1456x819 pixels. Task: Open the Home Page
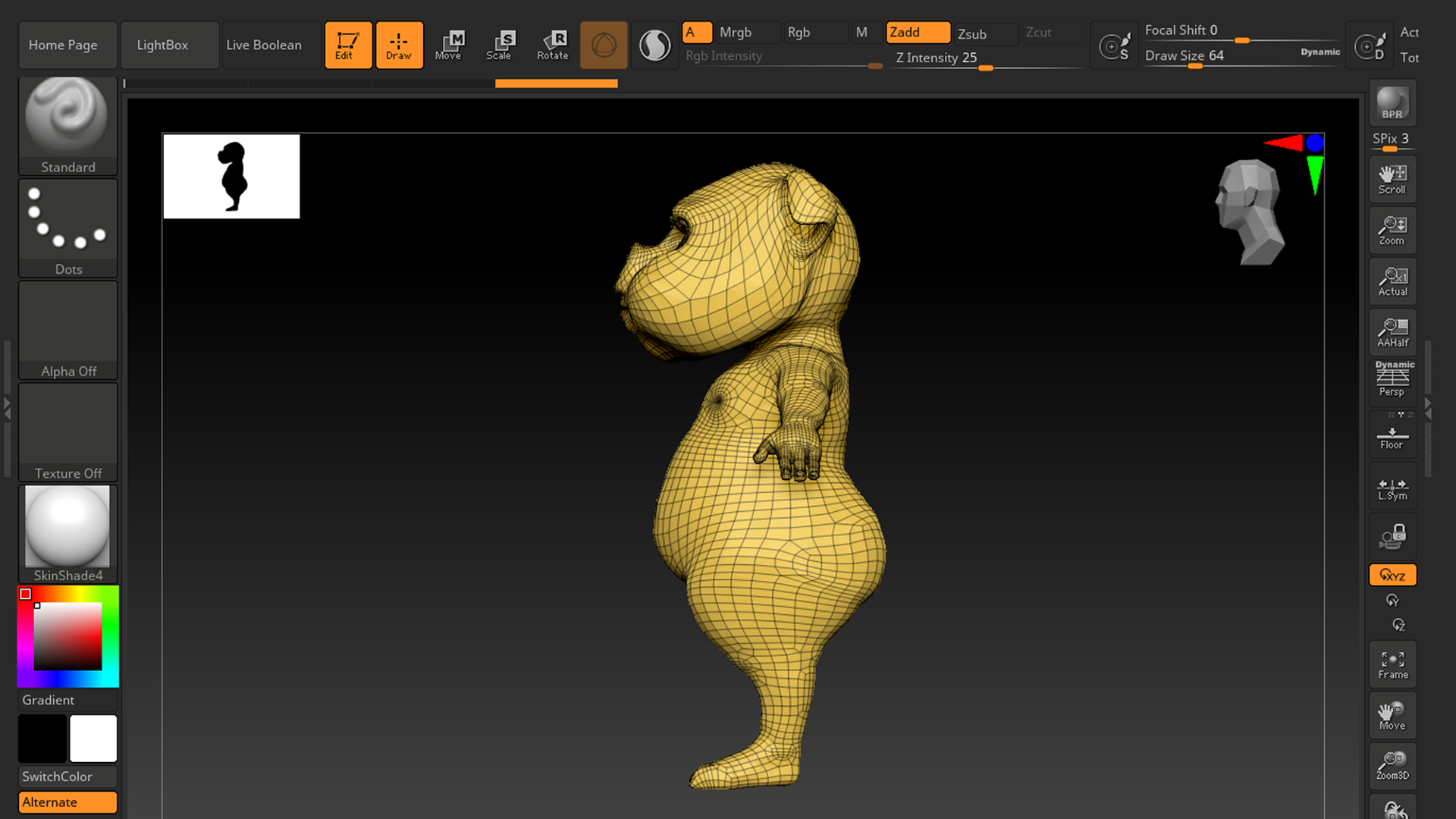click(x=67, y=45)
